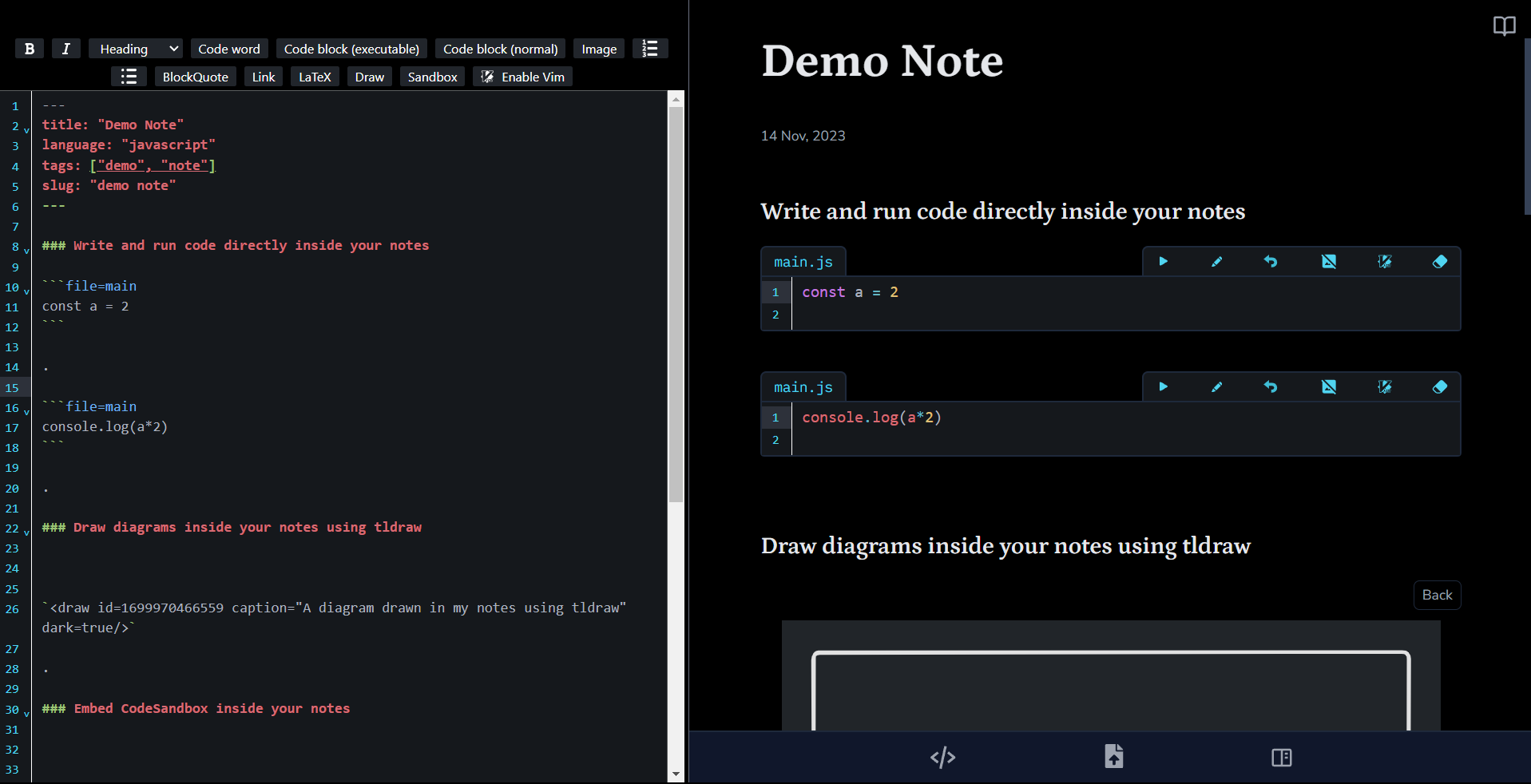Insert Code block (executable)

(351, 49)
